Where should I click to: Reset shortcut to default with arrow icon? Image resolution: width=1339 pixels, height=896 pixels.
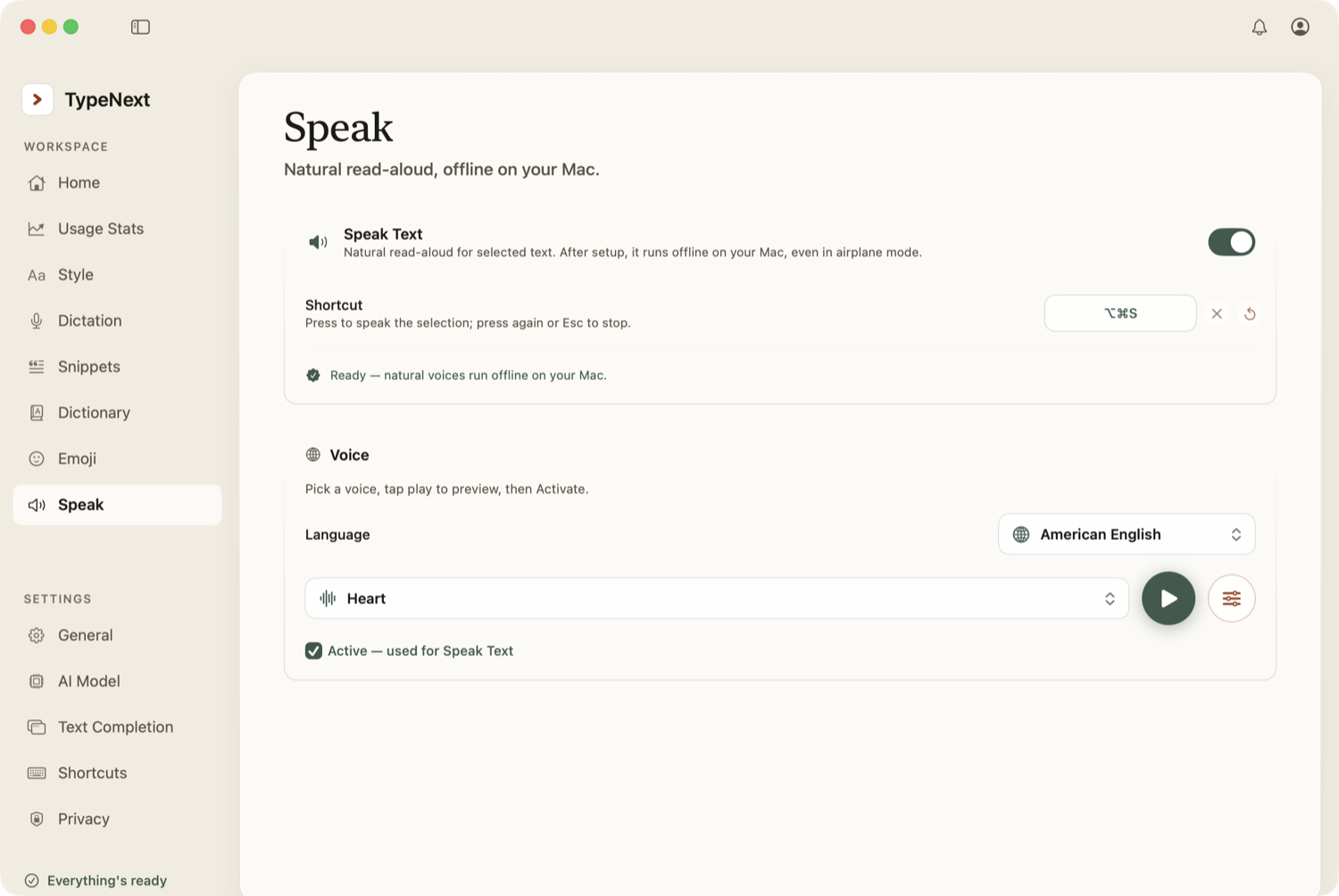click(x=1250, y=313)
